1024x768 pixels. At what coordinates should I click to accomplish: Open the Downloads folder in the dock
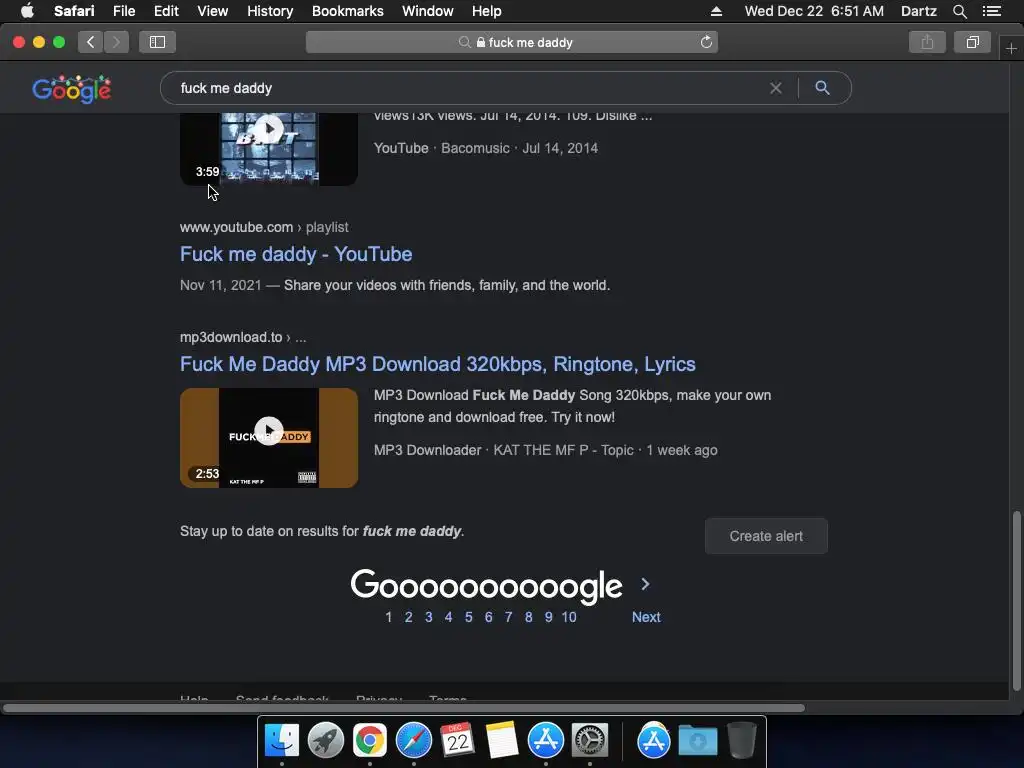[697, 741]
